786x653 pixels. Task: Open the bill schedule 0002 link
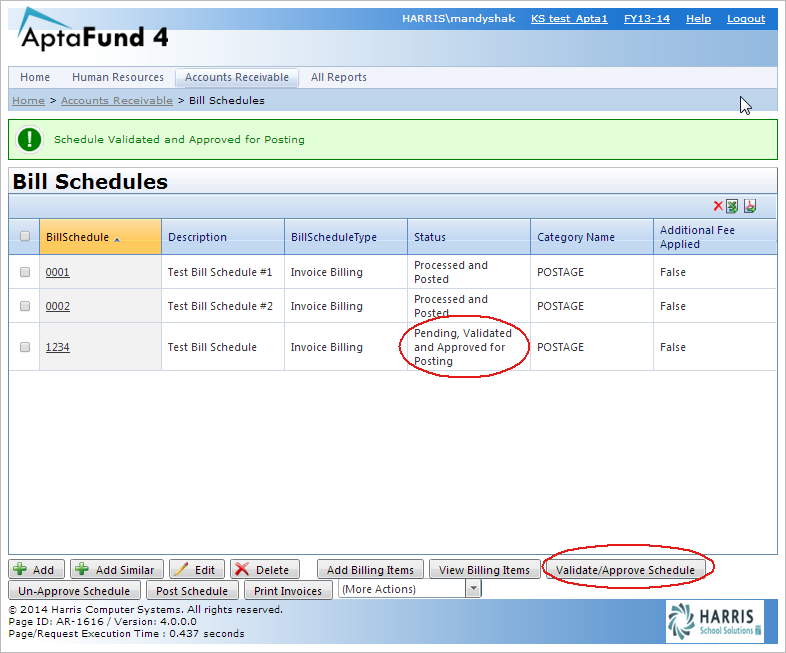(57, 306)
